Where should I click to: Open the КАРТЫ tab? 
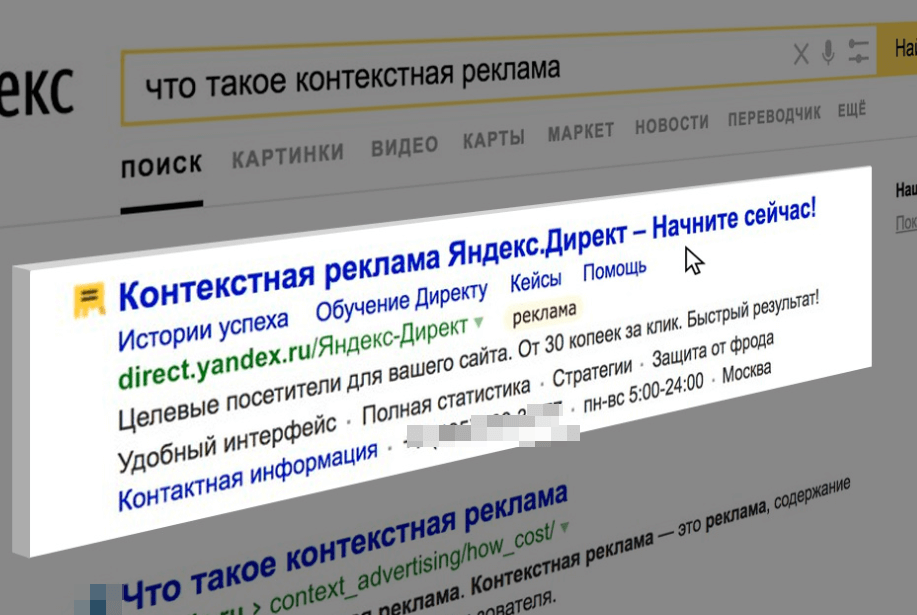coord(494,139)
